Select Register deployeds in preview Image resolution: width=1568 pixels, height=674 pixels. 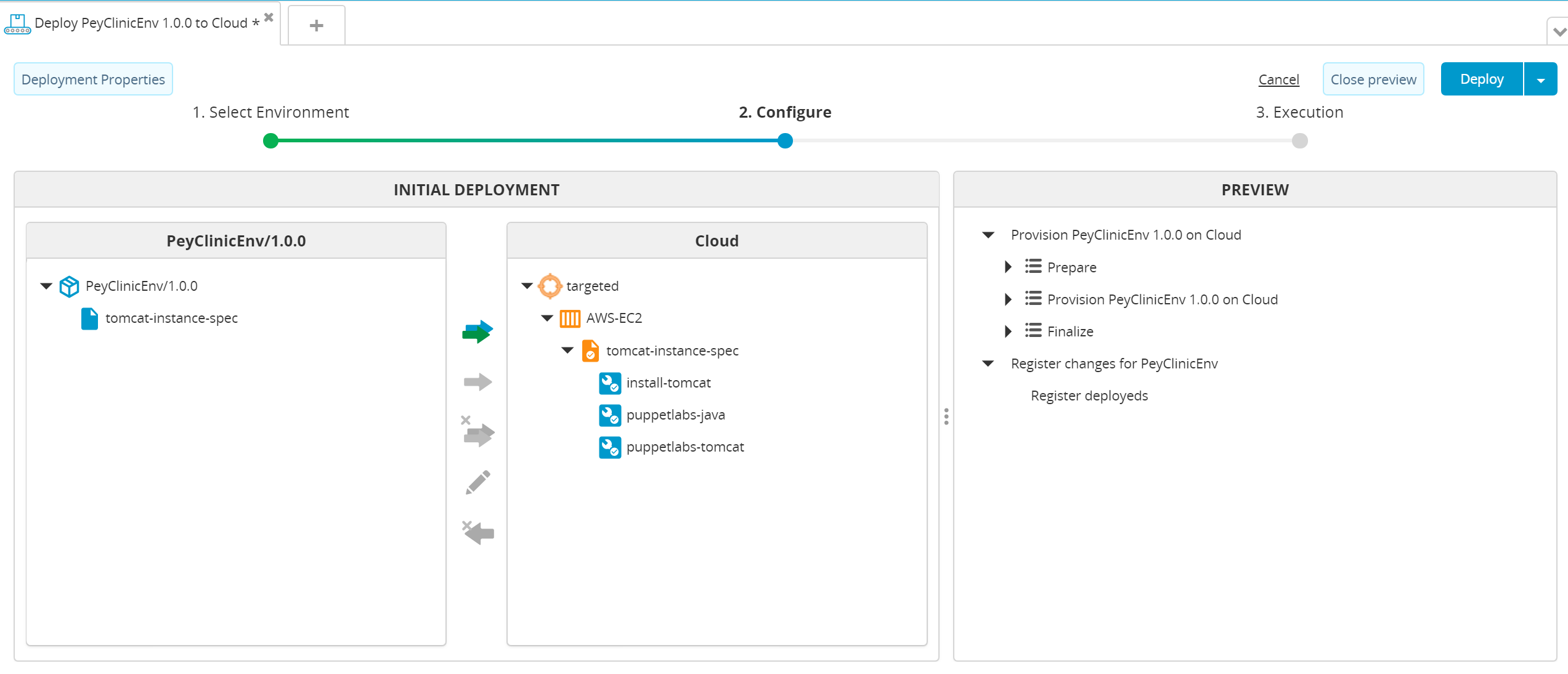coord(1089,396)
